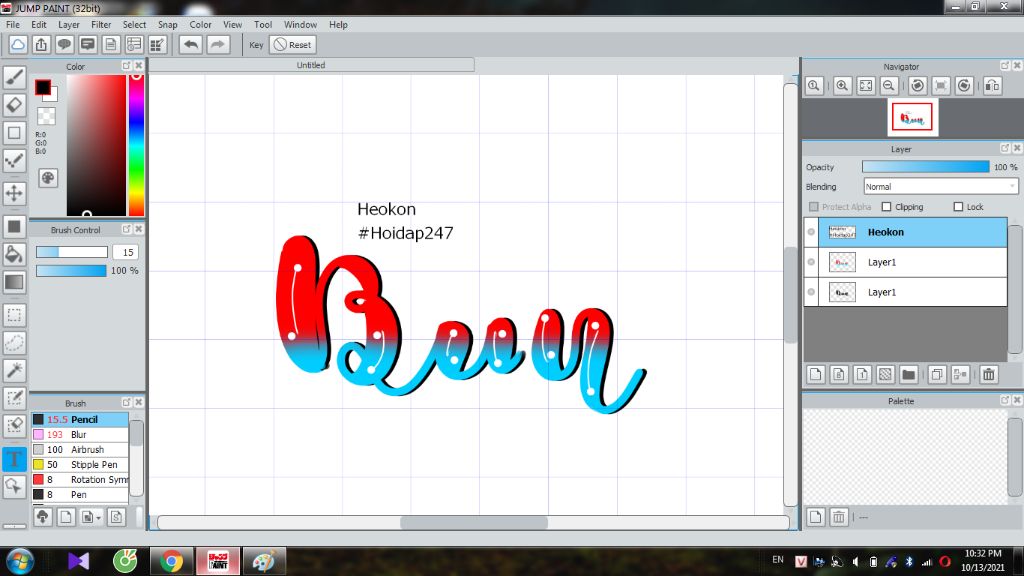The width and height of the screenshot is (1024, 576).
Task: Open Chrome from the taskbar
Action: pyautogui.click(x=171, y=561)
